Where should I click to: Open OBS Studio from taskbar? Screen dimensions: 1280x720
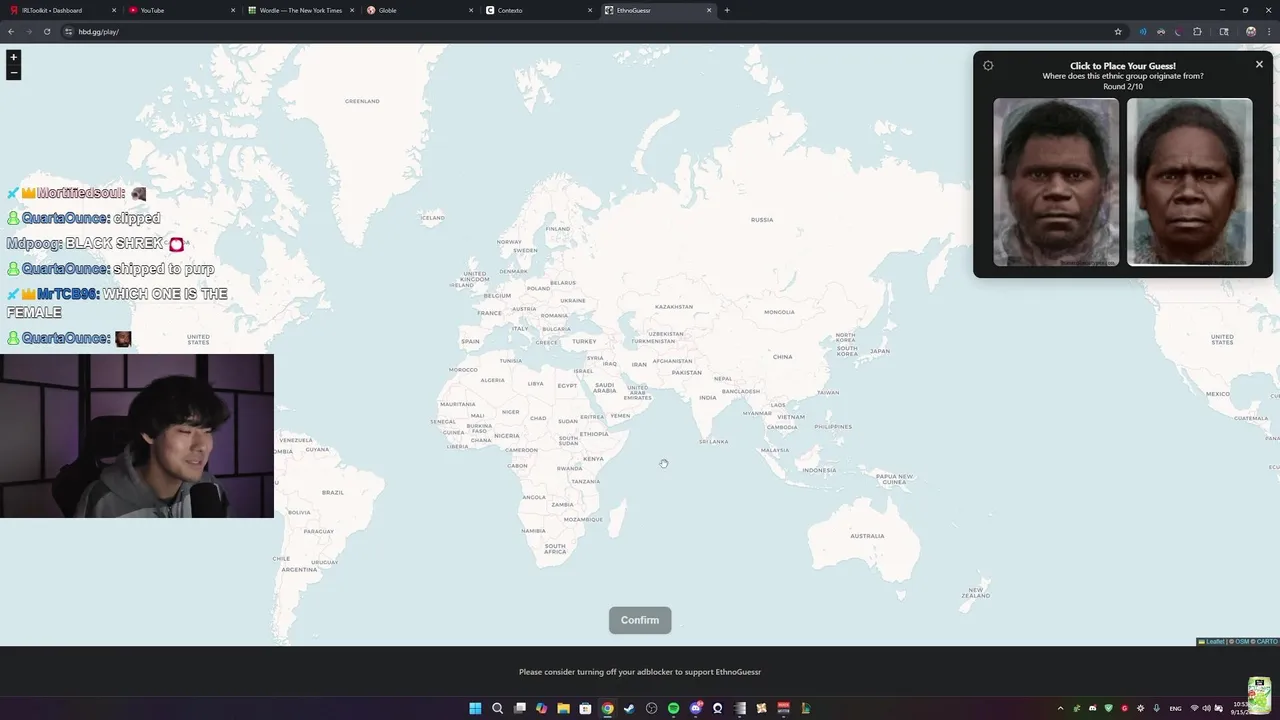pyautogui.click(x=652, y=708)
